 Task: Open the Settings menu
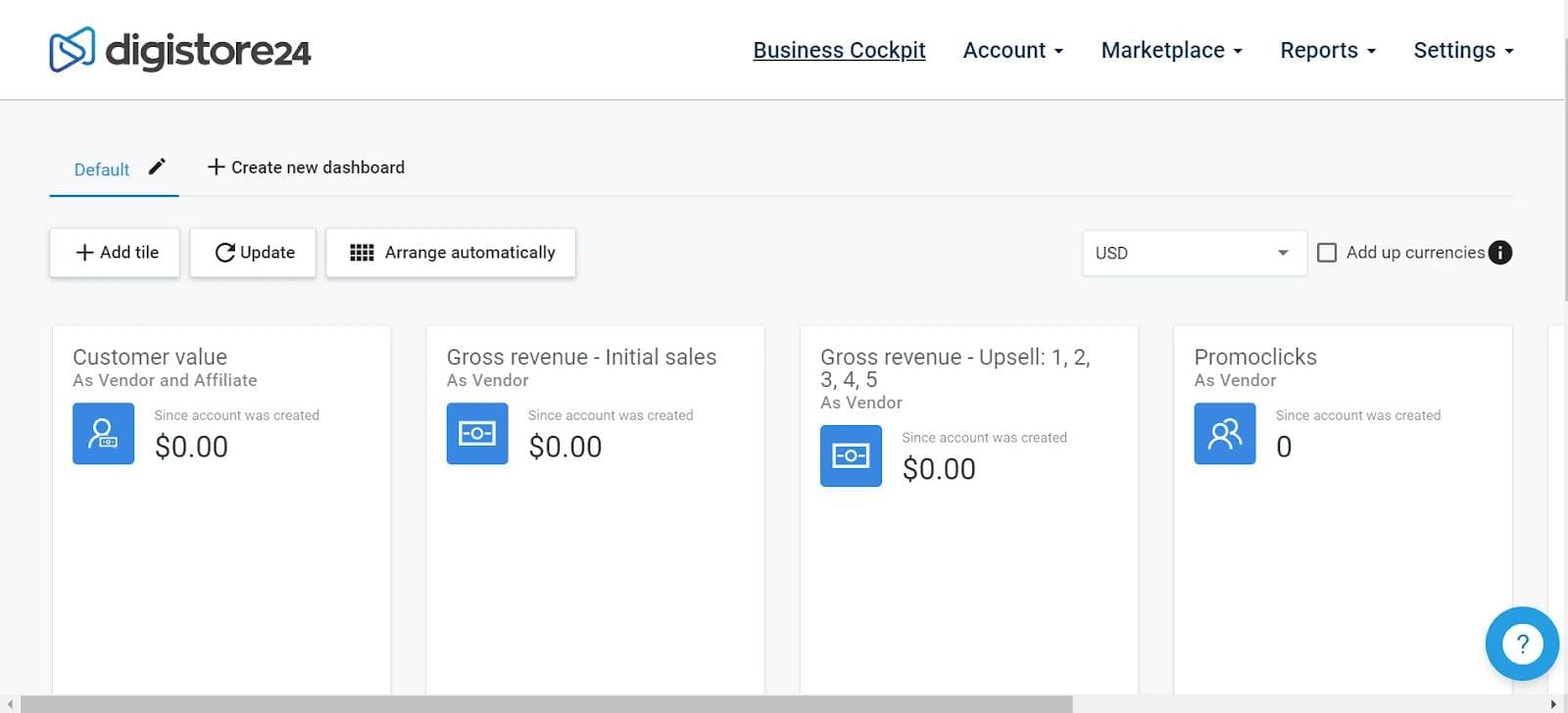click(1462, 50)
